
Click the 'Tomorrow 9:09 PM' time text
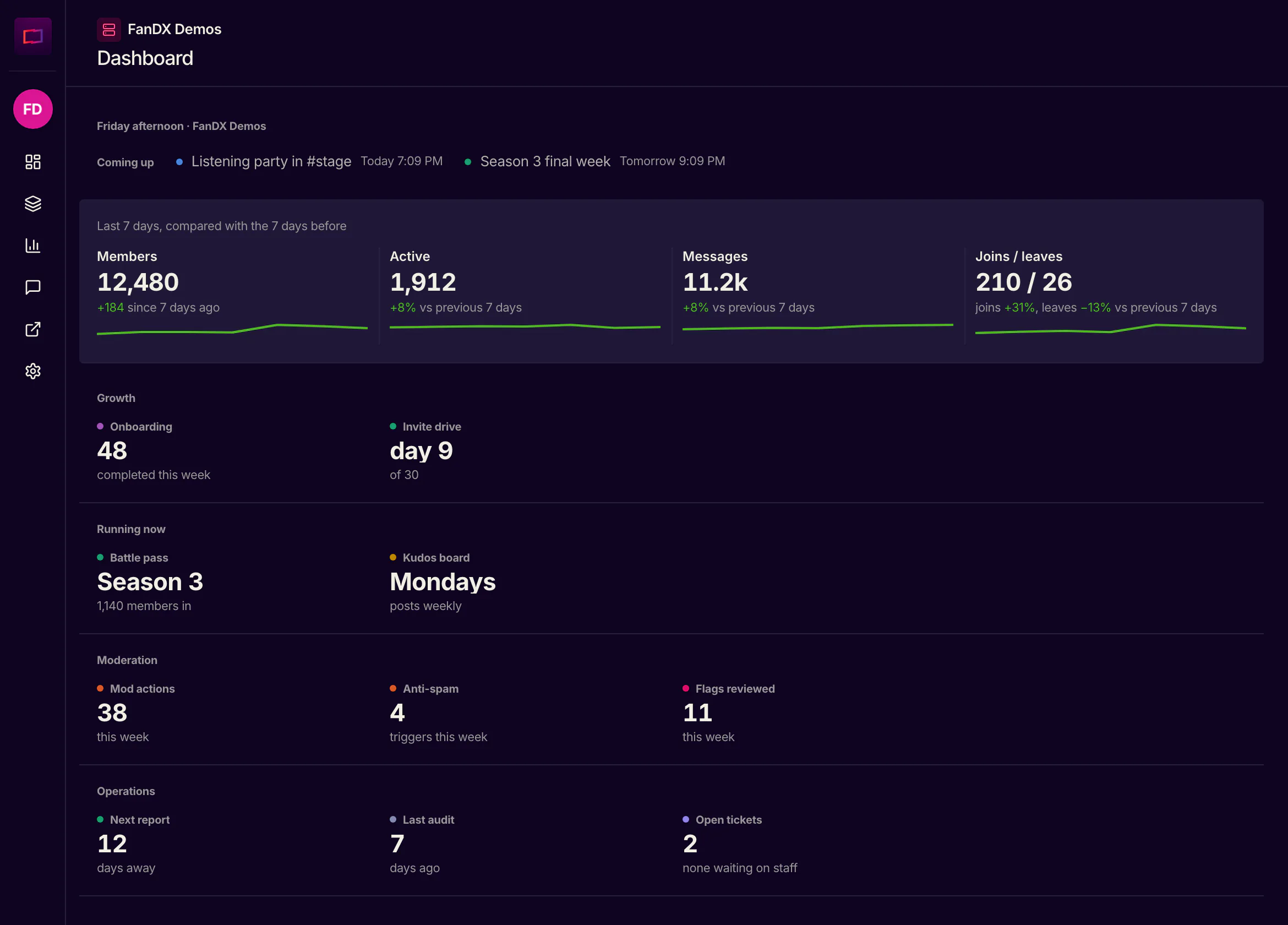pyautogui.click(x=673, y=161)
